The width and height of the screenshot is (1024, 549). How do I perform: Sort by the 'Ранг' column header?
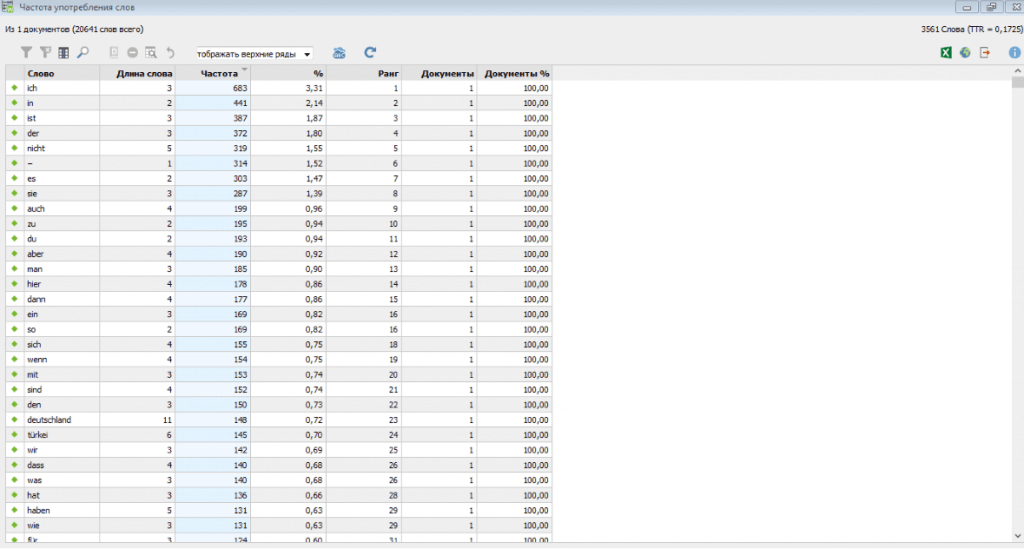[x=364, y=73]
